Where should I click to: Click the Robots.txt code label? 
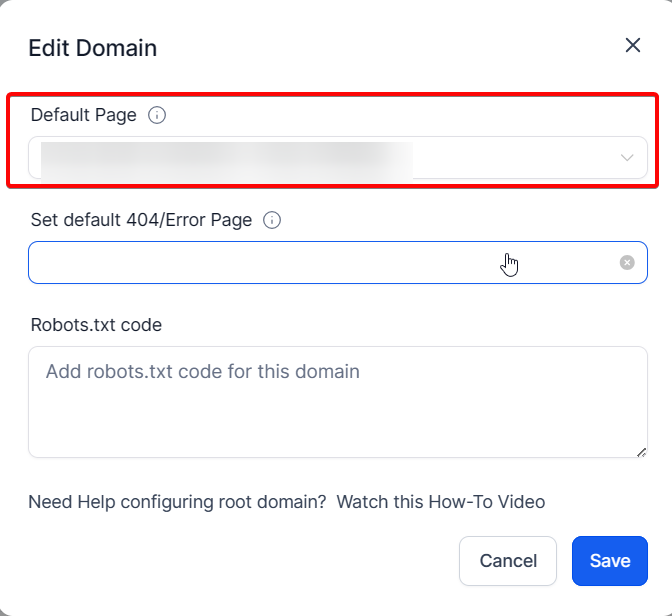click(96, 325)
